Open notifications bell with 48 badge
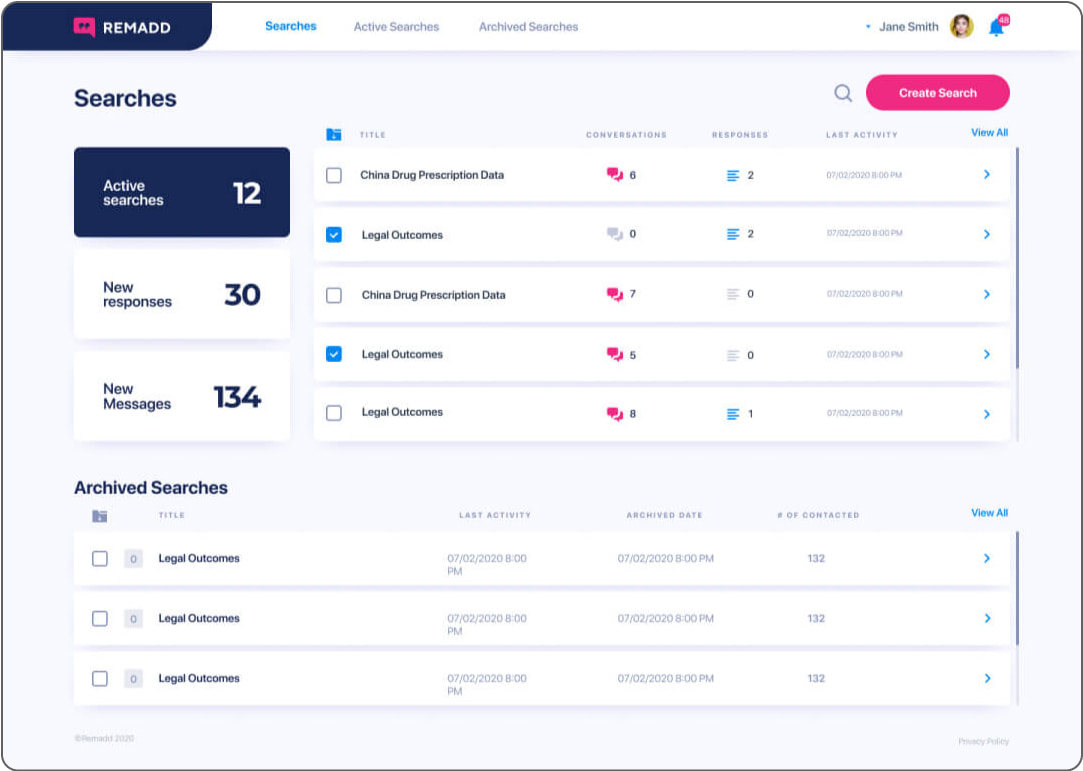 996,28
